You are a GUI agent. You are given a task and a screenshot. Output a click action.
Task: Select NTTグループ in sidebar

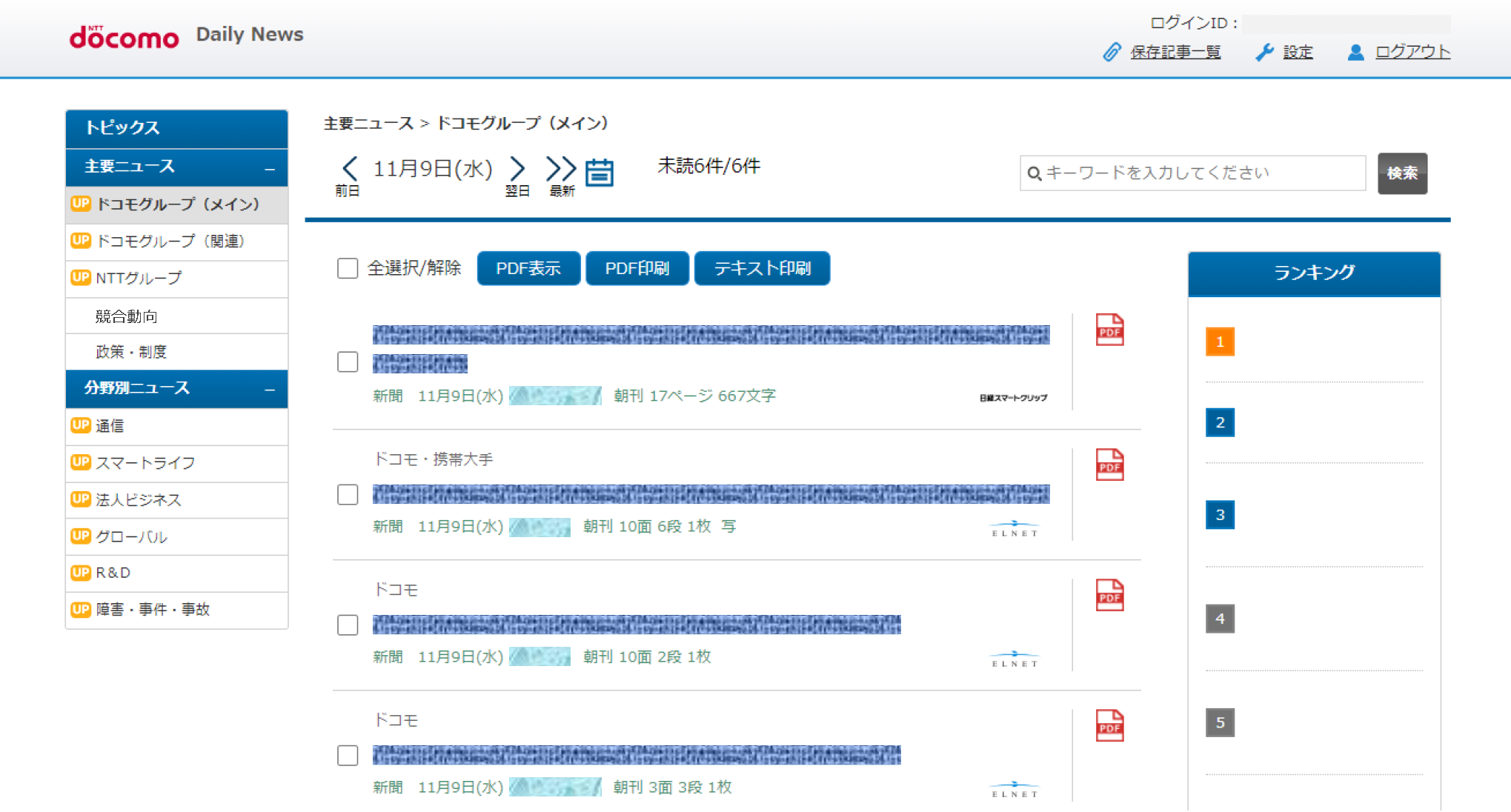(x=176, y=279)
